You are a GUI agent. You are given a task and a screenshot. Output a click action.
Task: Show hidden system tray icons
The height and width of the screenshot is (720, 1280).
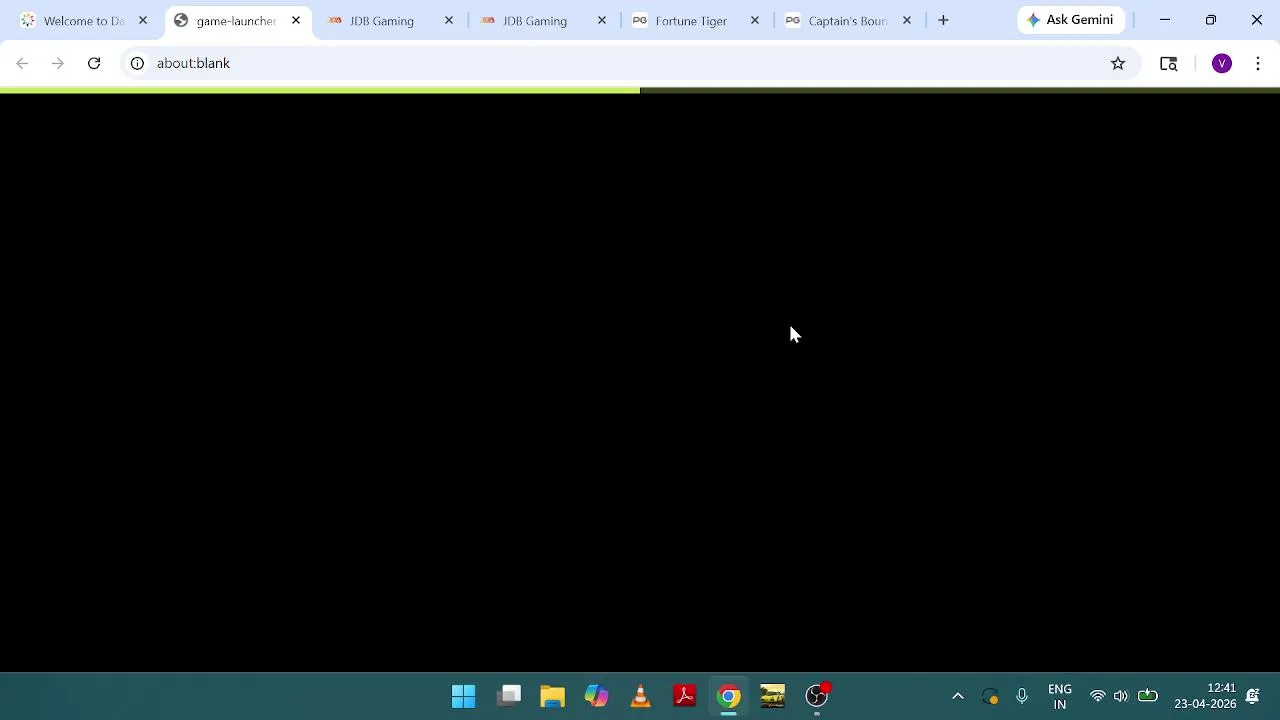[x=957, y=696]
